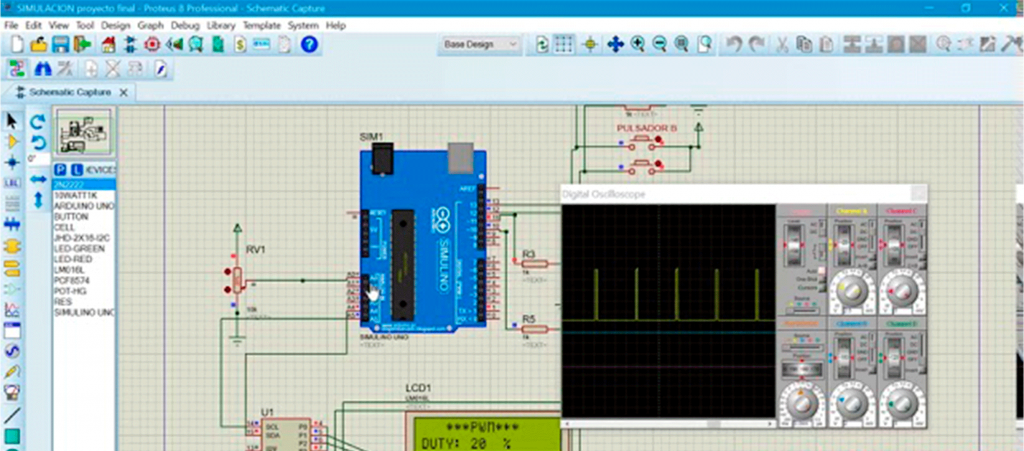
Task: Select the Selection Mode arrow tool
Action: (12, 121)
